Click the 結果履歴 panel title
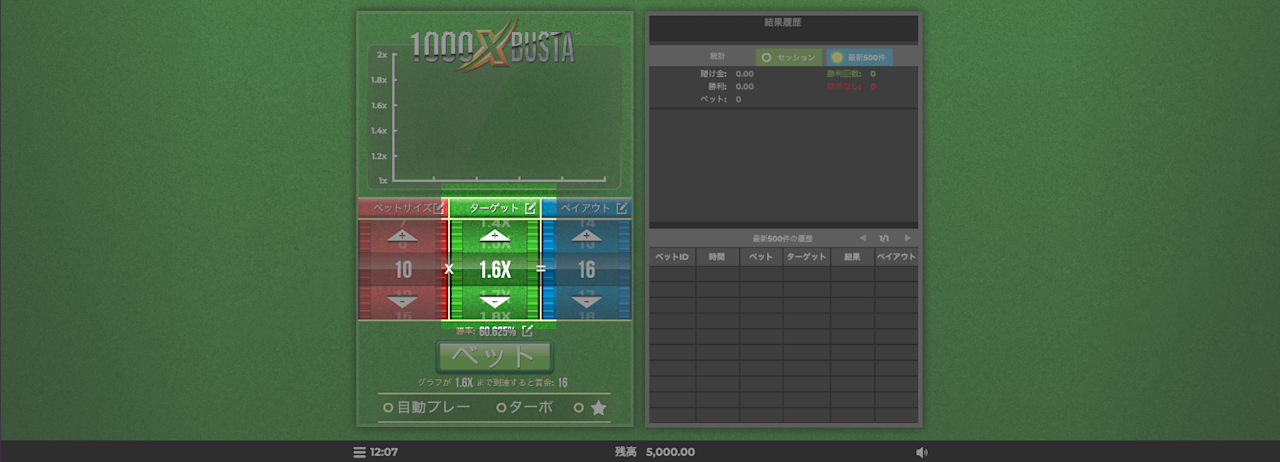This screenshot has width=1280, height=462. tap(783, 21)
